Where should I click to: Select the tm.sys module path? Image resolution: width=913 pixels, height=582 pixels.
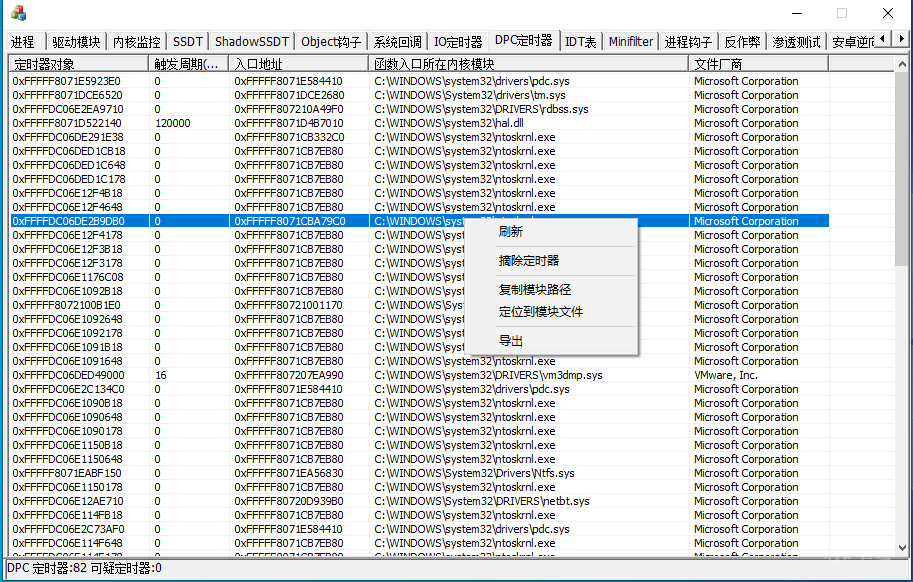tap(469, 95)
